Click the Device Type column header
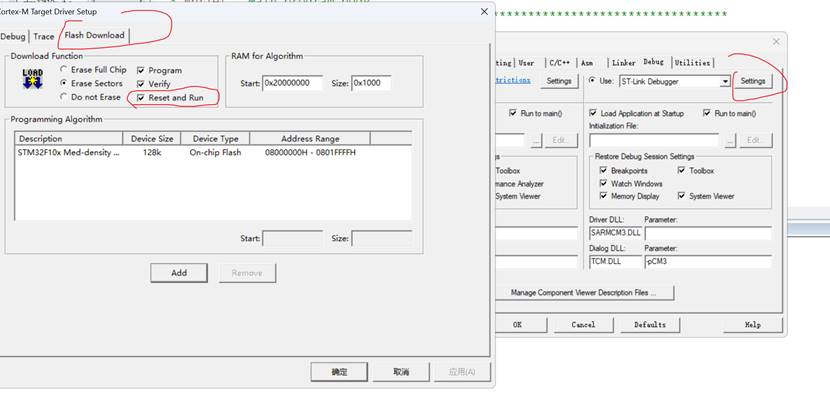Viewport: 830px width, 396px height. tap(215, 139)
